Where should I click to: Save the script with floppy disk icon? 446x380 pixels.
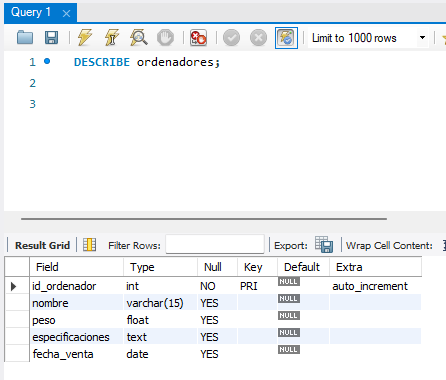click(x=51, y=38)
